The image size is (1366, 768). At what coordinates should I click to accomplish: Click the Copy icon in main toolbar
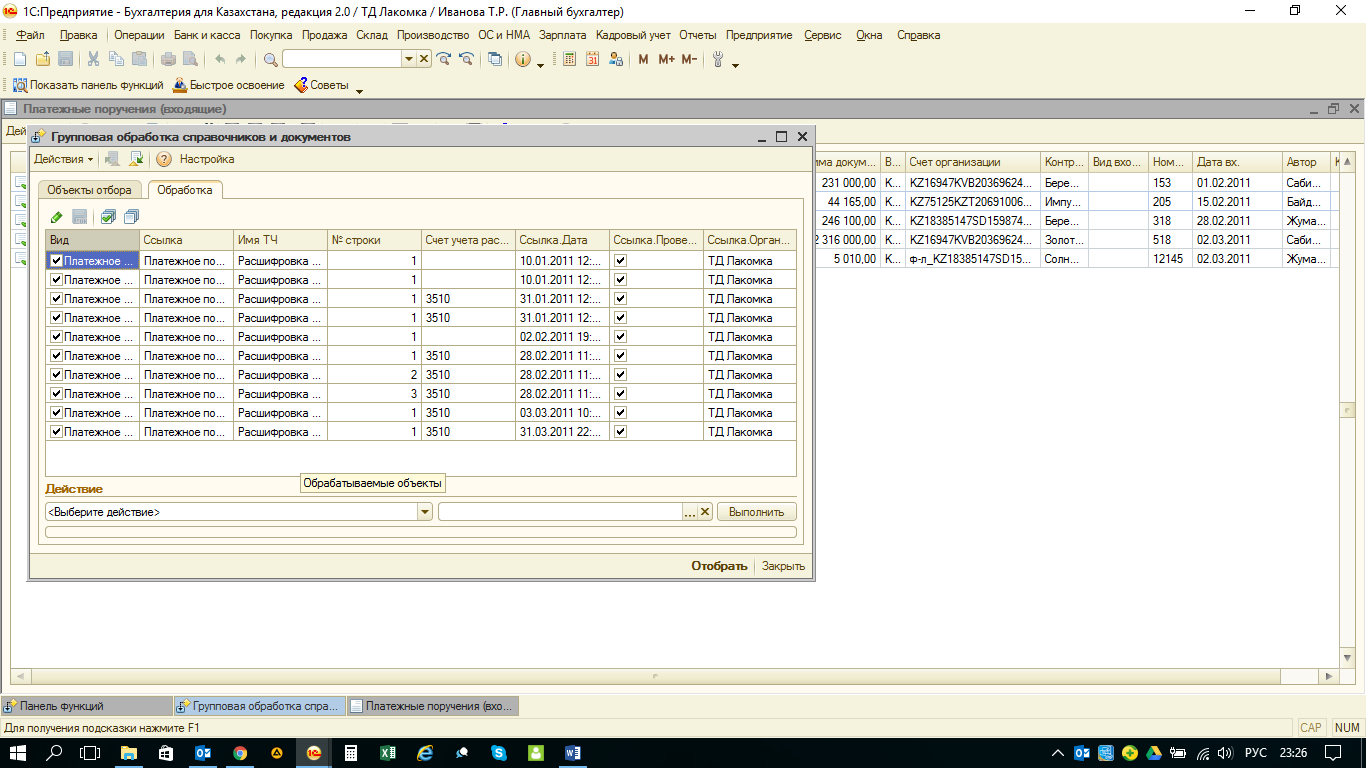pos(116,60)
